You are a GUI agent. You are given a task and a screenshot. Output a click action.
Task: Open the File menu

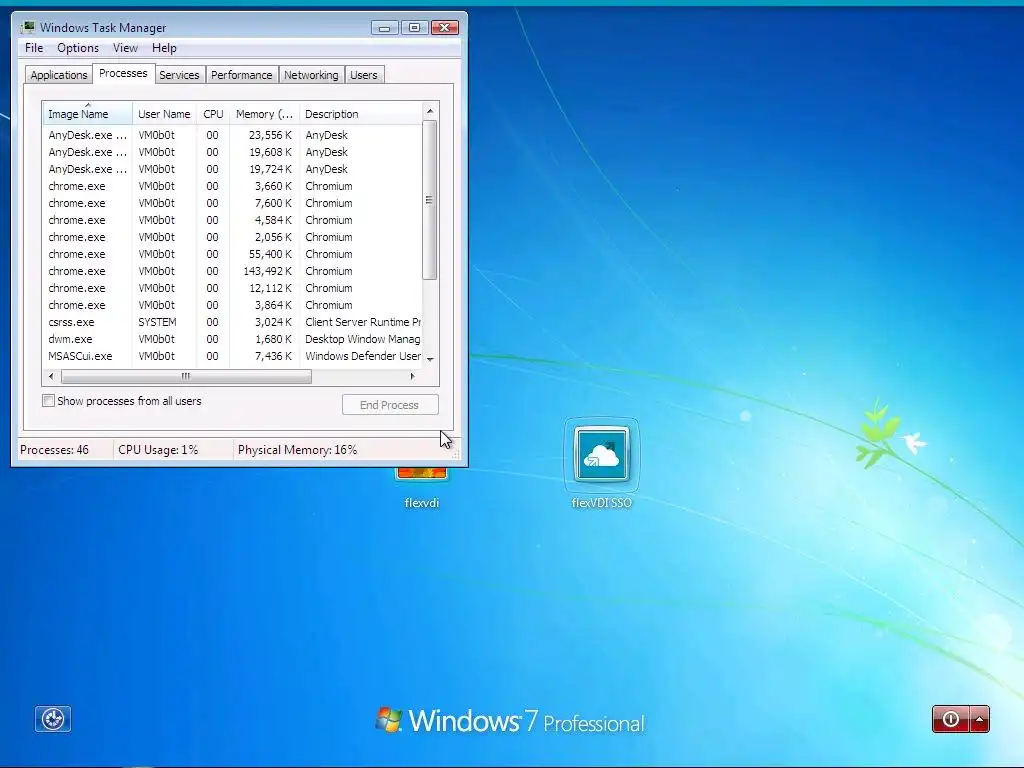(34, 48)
